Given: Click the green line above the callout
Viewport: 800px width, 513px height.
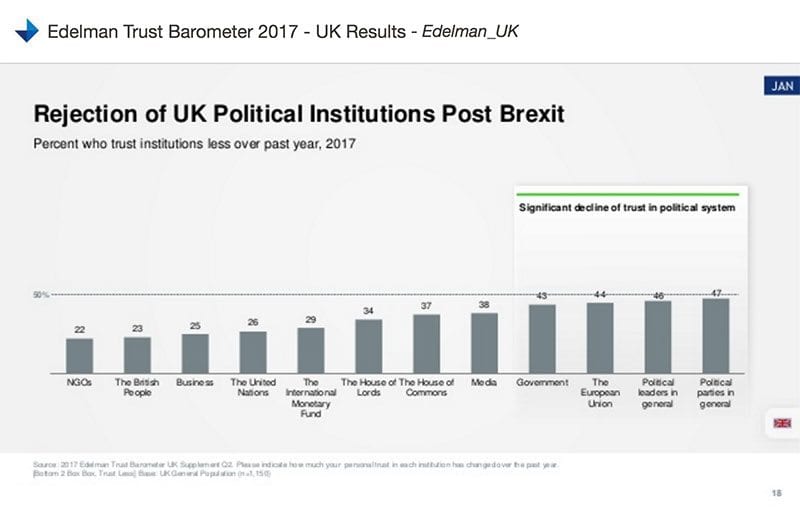Looking at the screenshot, I should 627,194.
